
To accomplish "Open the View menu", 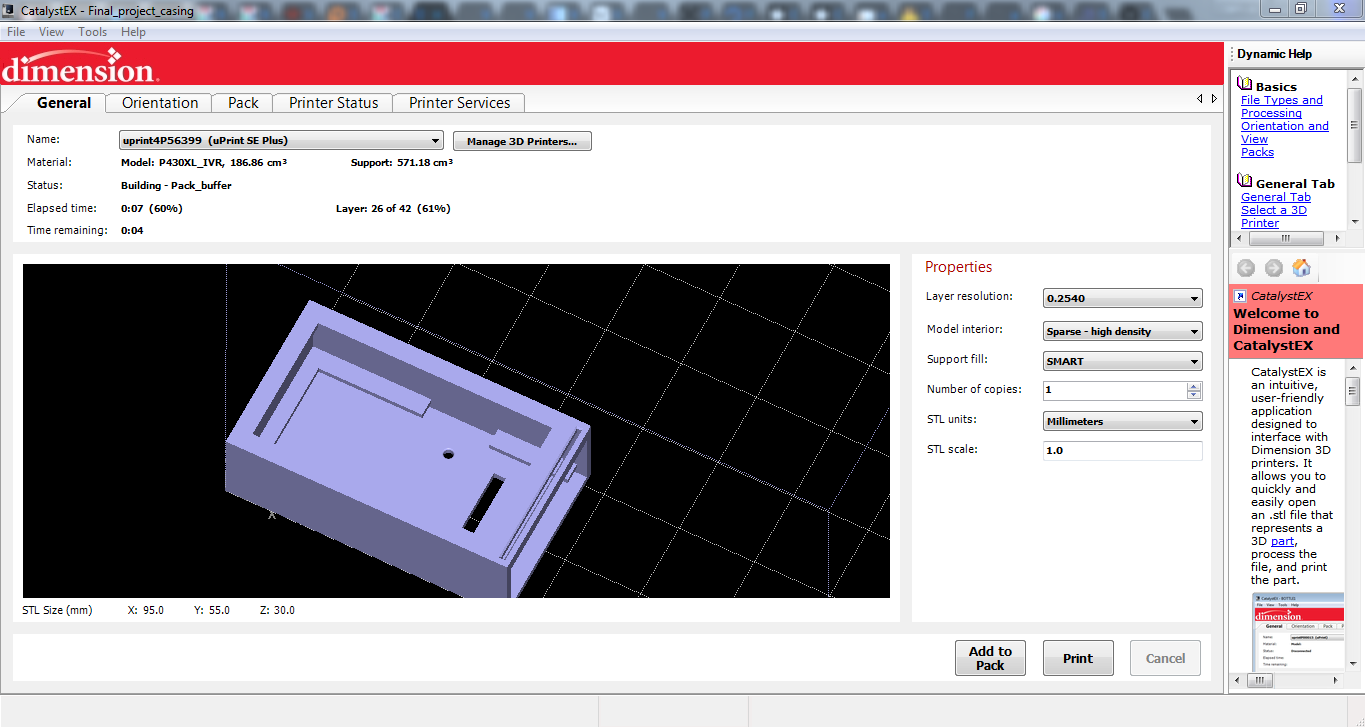I will tap(51, 32).
